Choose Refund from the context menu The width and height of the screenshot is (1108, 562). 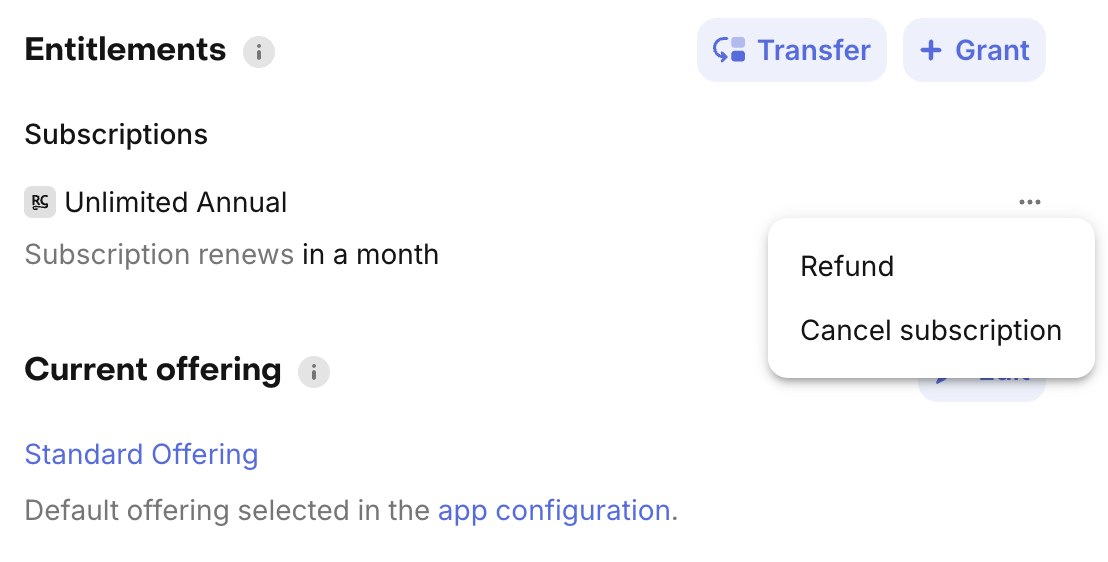847,266
